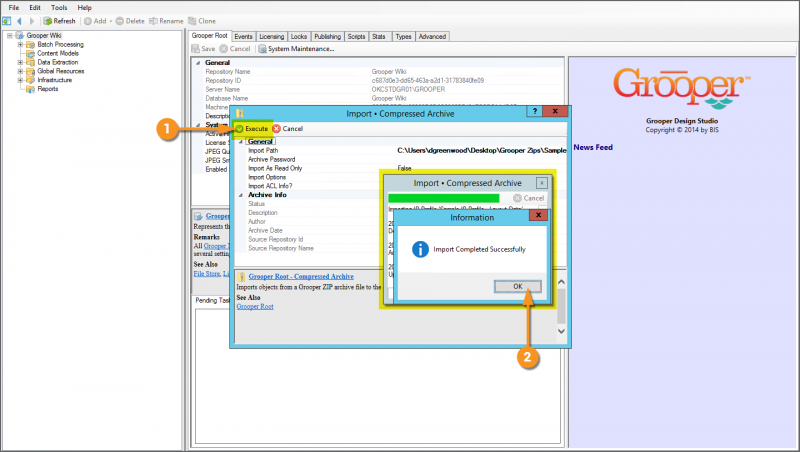Click the Grooper Root See Also link
800x452 pixels.
tap(255, 307)
